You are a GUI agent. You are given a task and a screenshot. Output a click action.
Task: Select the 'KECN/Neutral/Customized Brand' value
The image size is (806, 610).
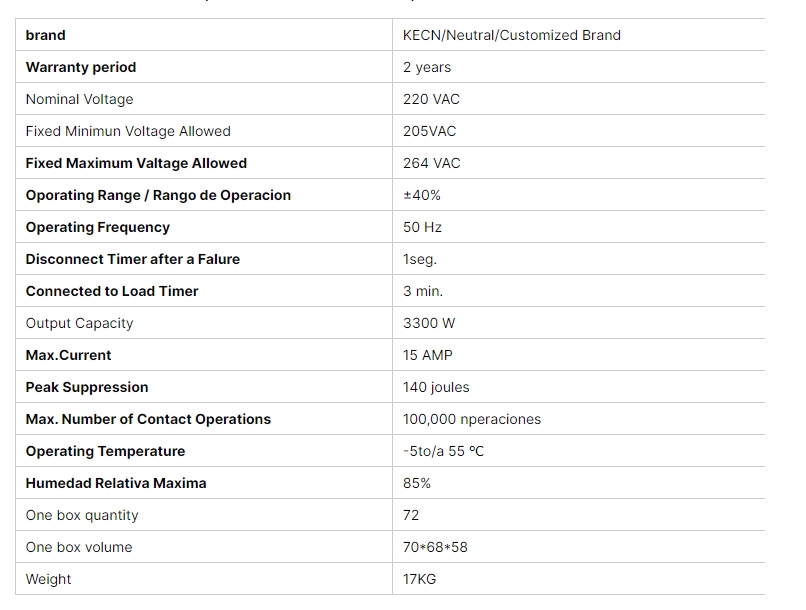[x=511, y=35]
